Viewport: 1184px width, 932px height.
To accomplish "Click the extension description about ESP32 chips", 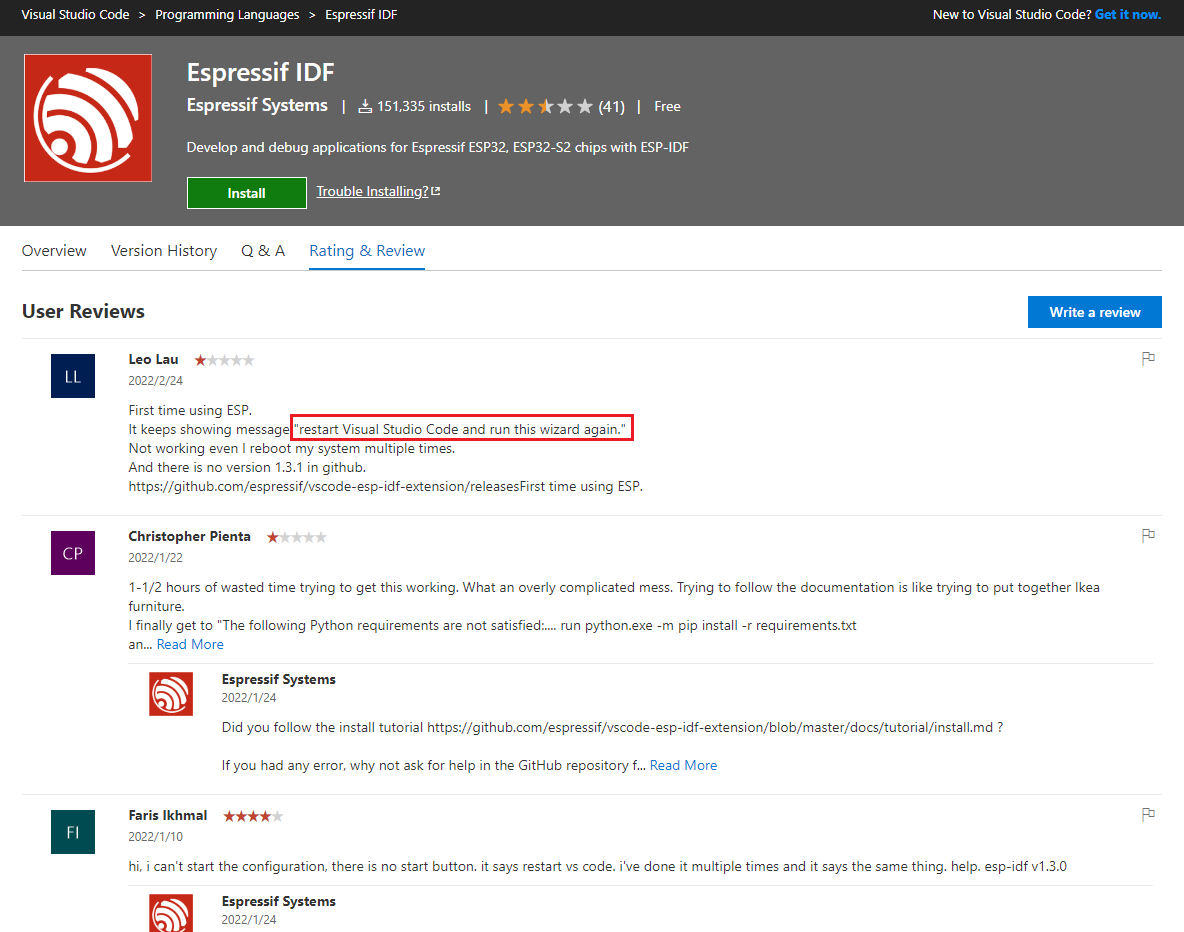I will click(438, 147).
